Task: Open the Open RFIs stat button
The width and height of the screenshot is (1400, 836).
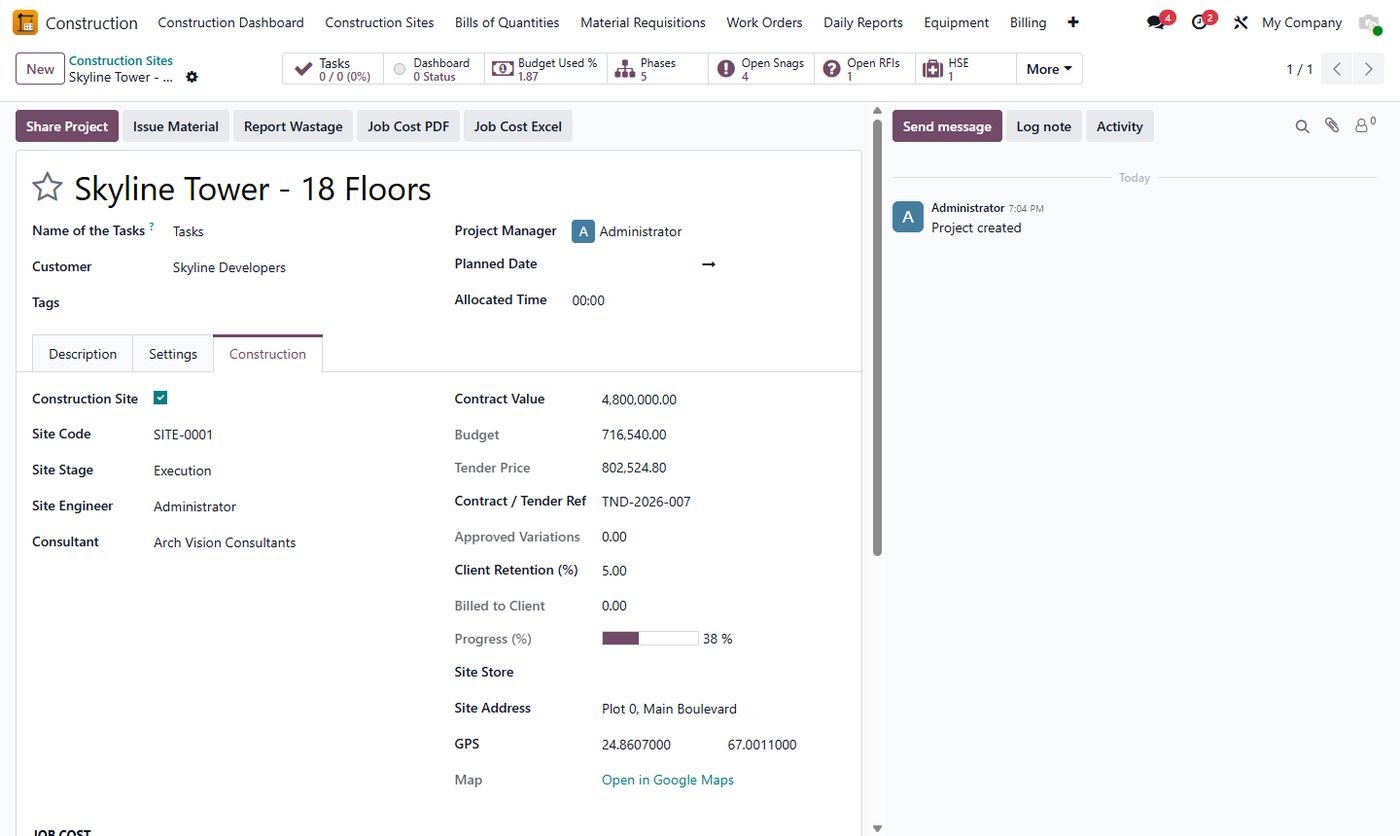Action: [x=865, y=69]
